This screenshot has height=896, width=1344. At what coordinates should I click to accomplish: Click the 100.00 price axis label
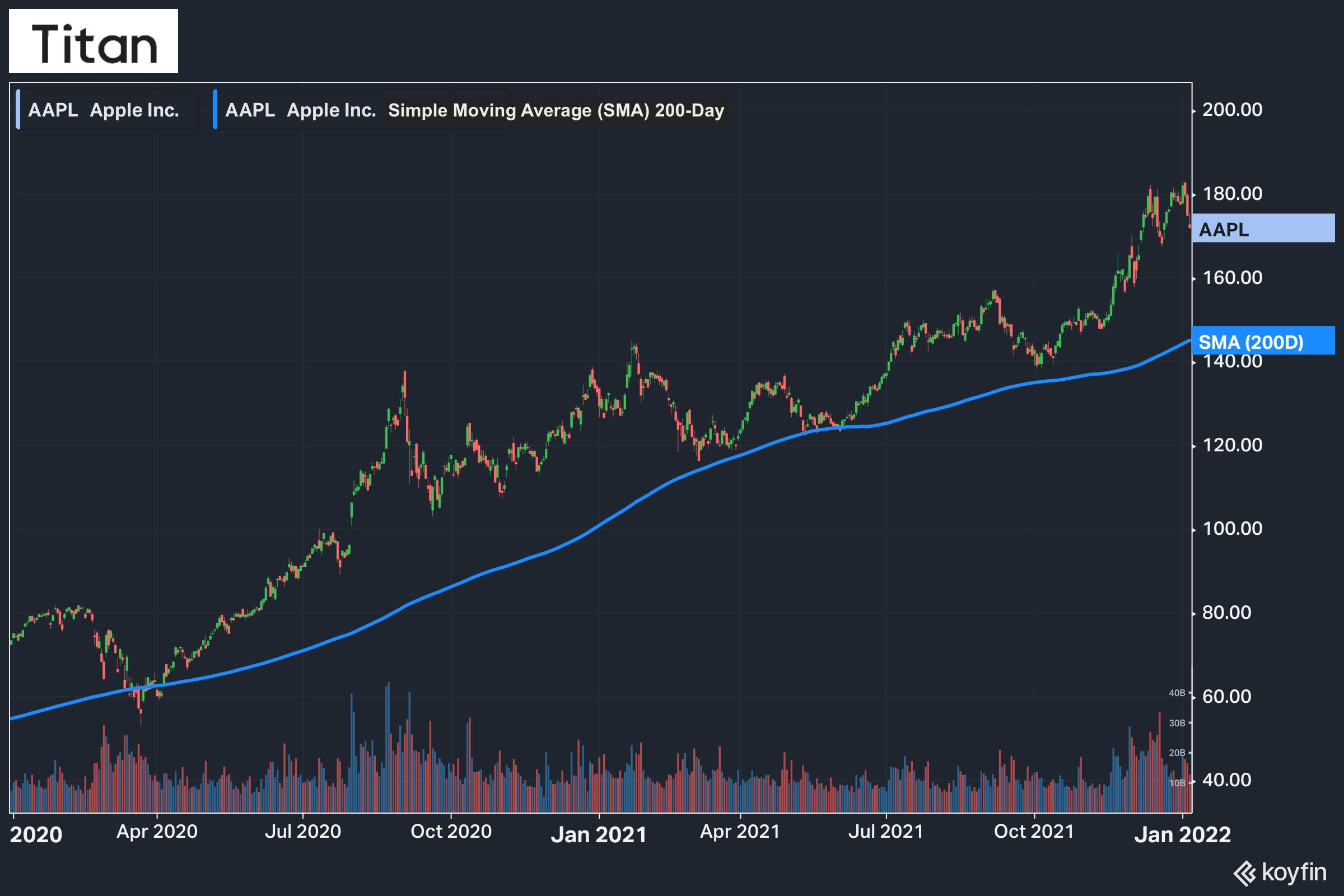1232,529
